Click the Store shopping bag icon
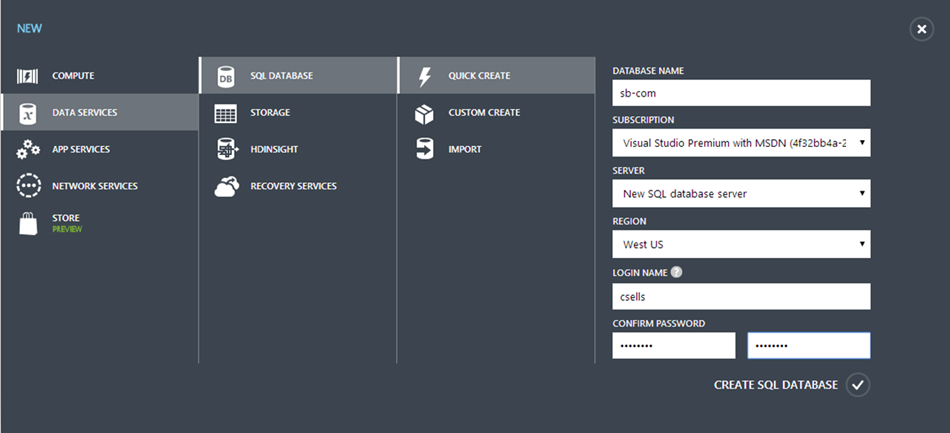The height and width of the screenshot is (433, 950). tap(28, 223)
